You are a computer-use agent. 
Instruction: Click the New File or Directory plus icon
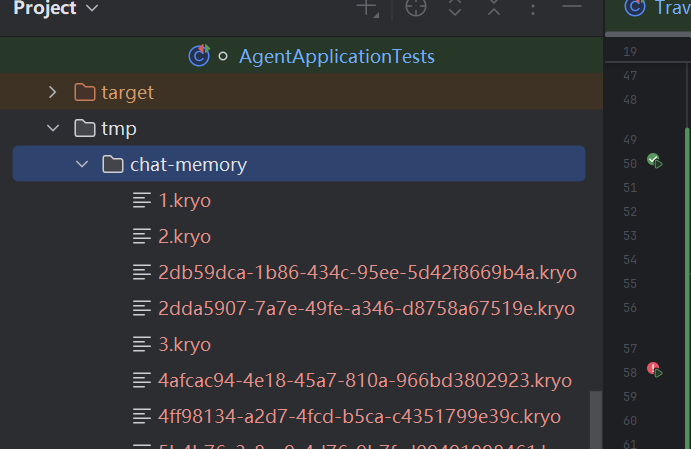click(367, 8)
